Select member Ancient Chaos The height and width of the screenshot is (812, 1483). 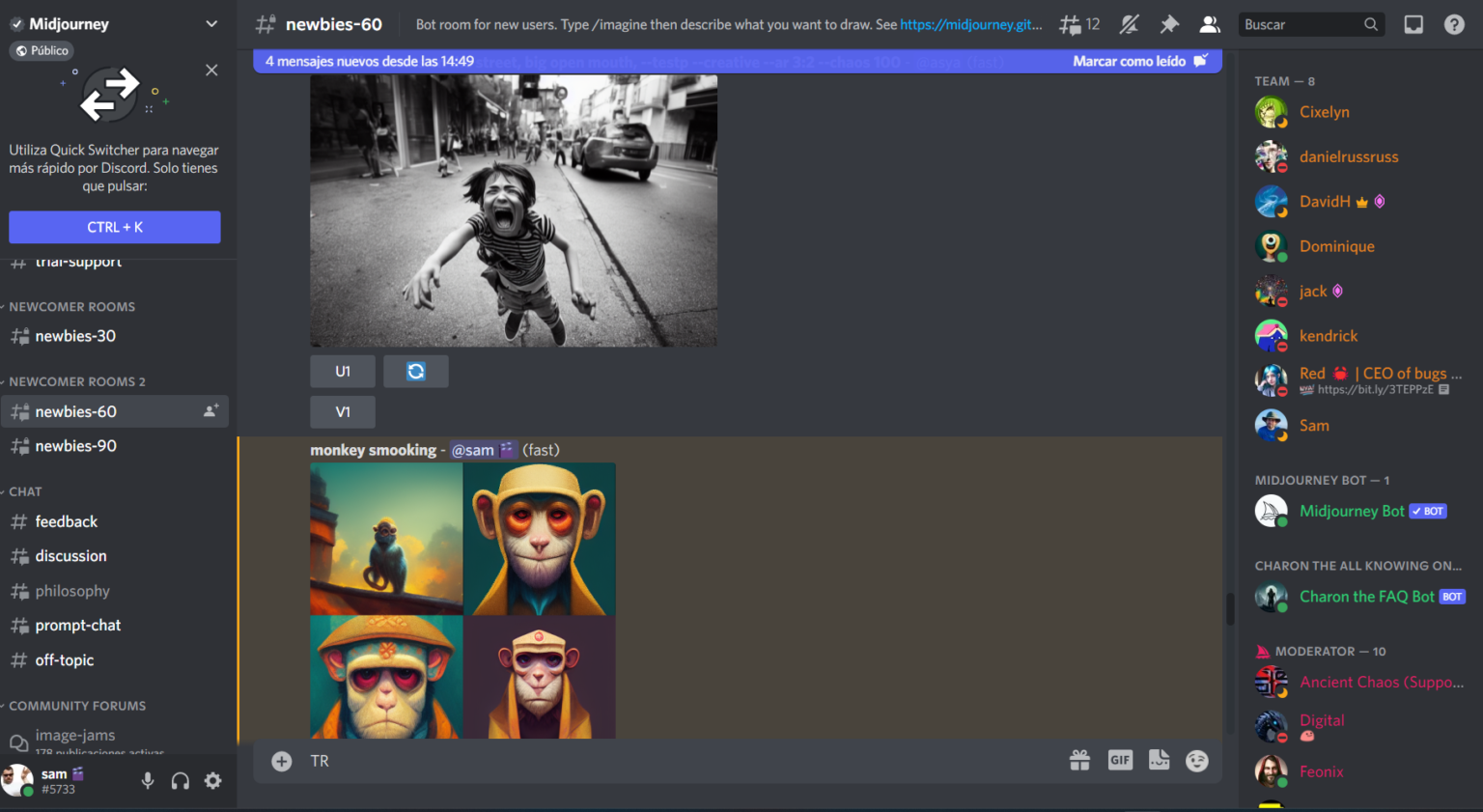(1359, 683)
